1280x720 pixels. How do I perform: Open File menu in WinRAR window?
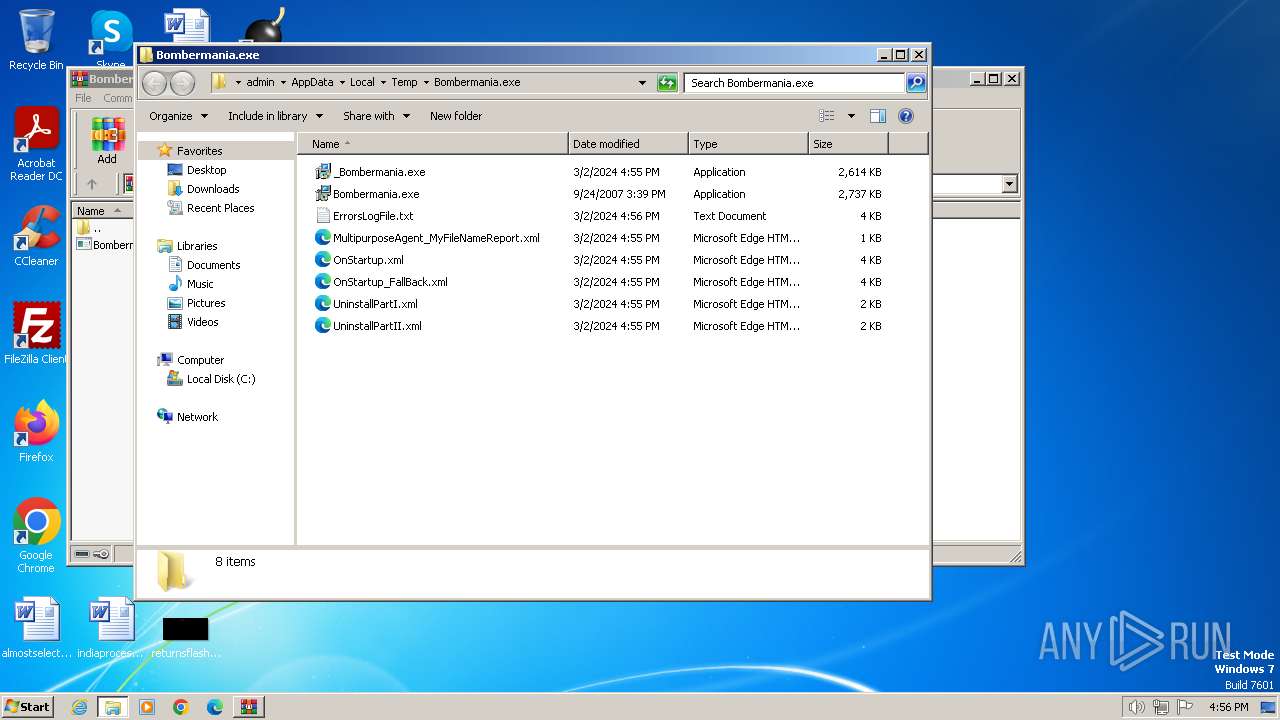click(83, 98)
